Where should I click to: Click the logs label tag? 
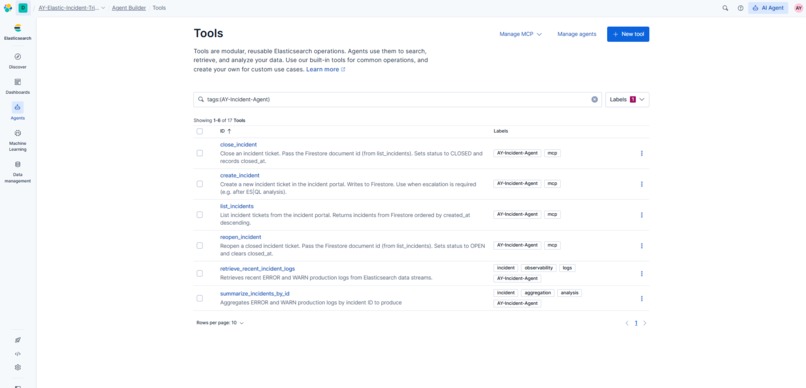coord(567,268)
